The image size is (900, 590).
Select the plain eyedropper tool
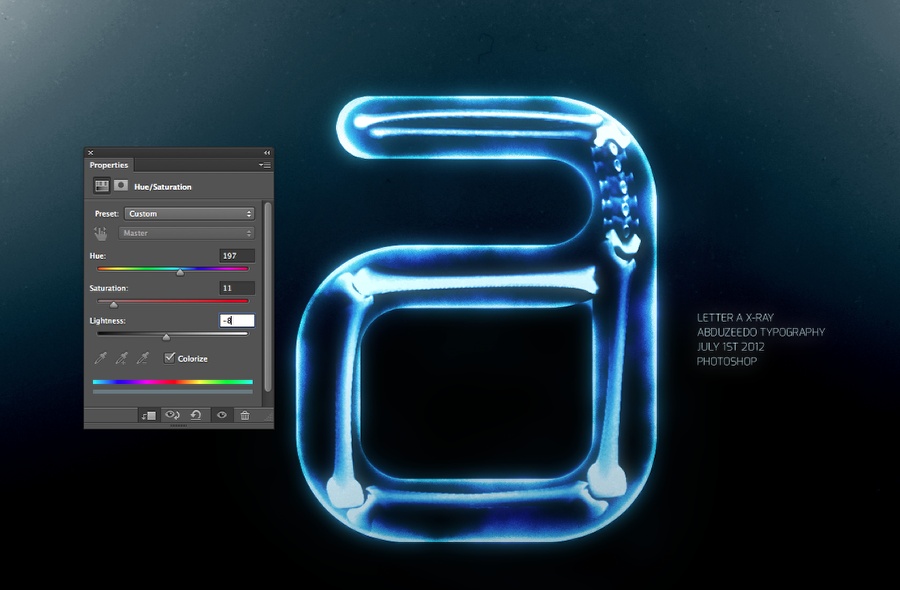pos(100,358)
